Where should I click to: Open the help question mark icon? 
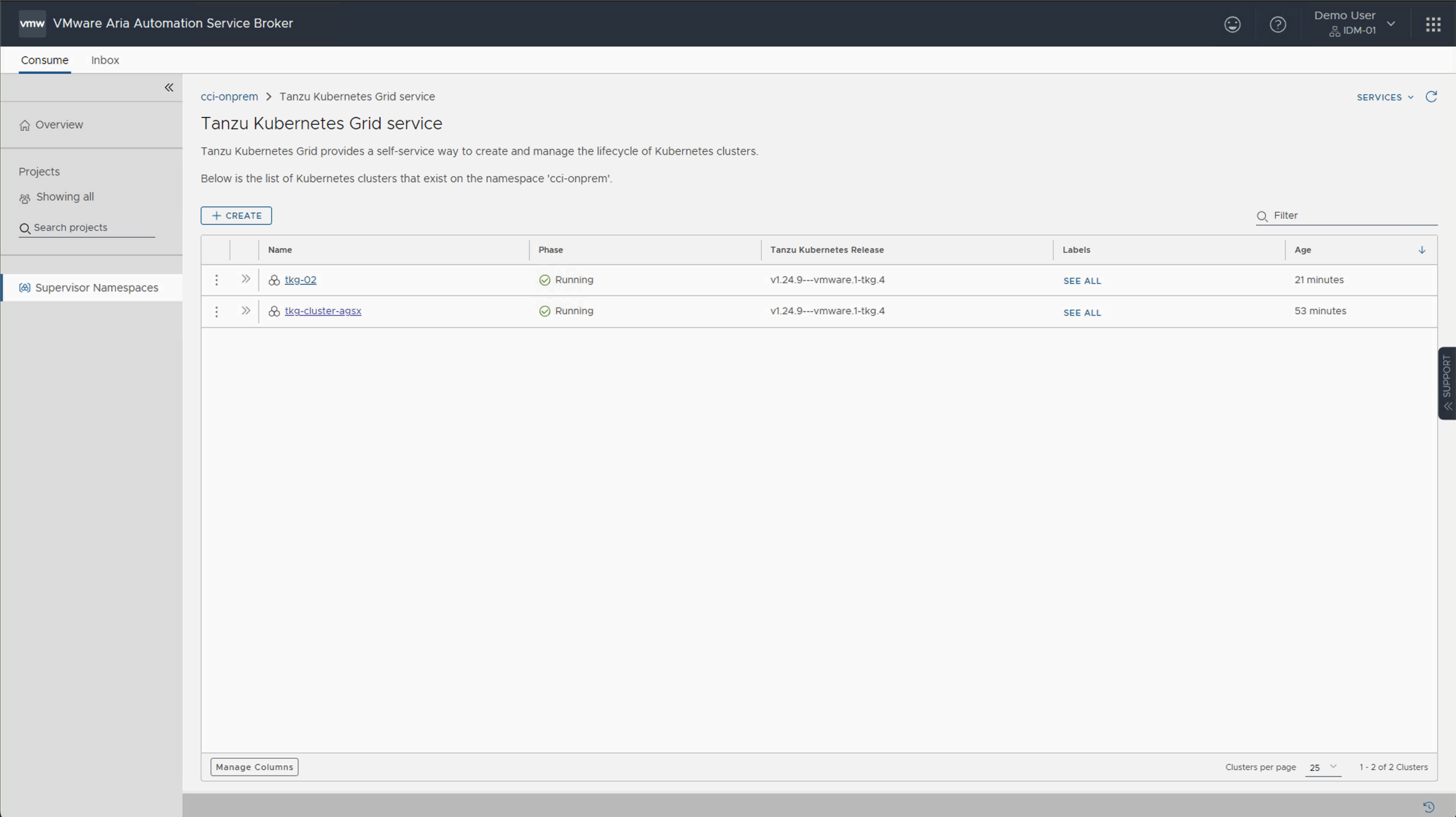coord(1277,24)
